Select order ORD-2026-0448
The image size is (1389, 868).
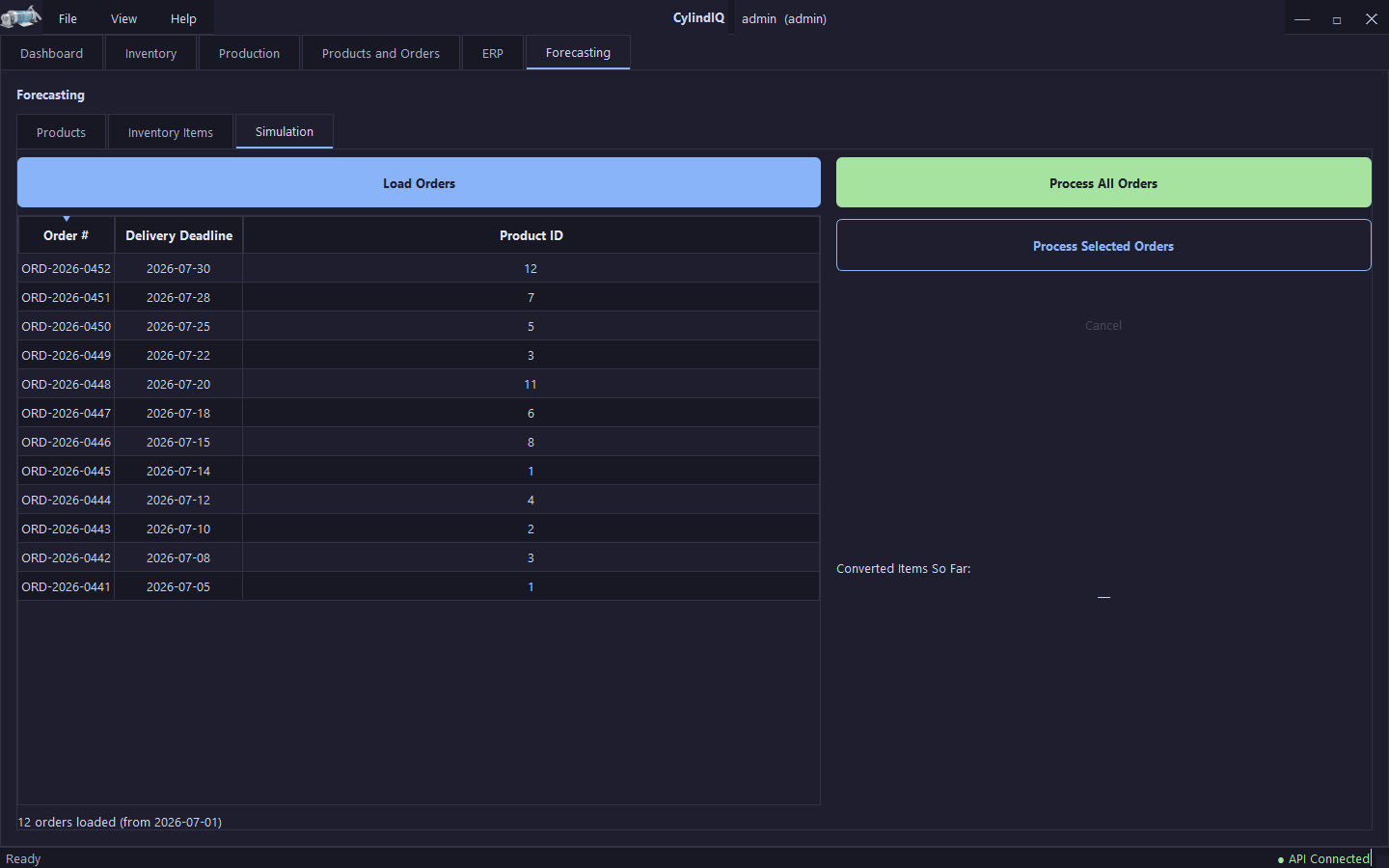coord(67,384)
